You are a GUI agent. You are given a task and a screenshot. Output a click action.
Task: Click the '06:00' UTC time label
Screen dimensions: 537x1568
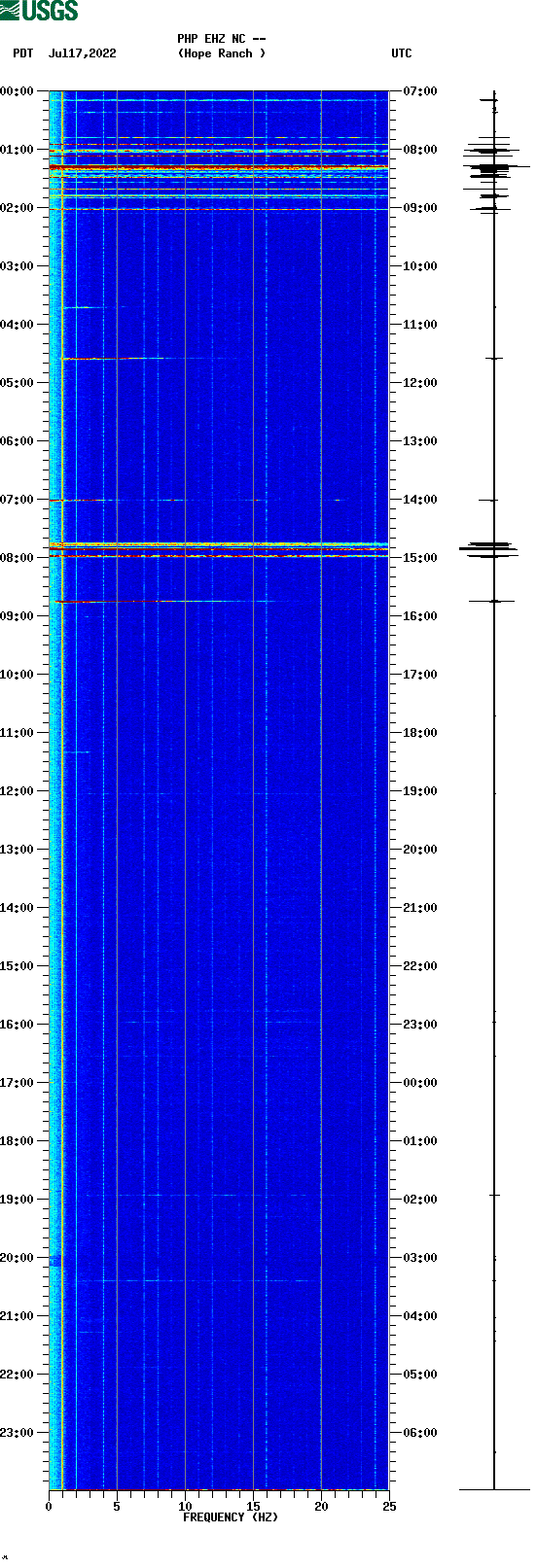pos(420,1433)
